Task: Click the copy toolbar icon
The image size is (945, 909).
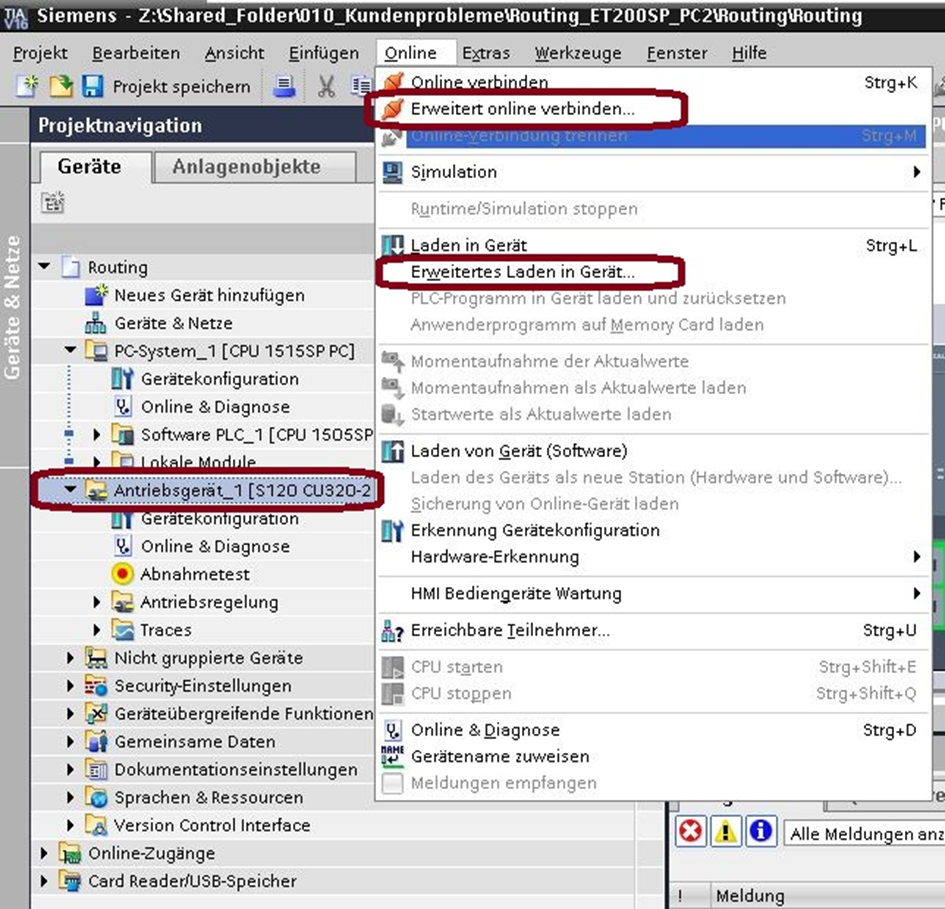Action: pos(361,86)
